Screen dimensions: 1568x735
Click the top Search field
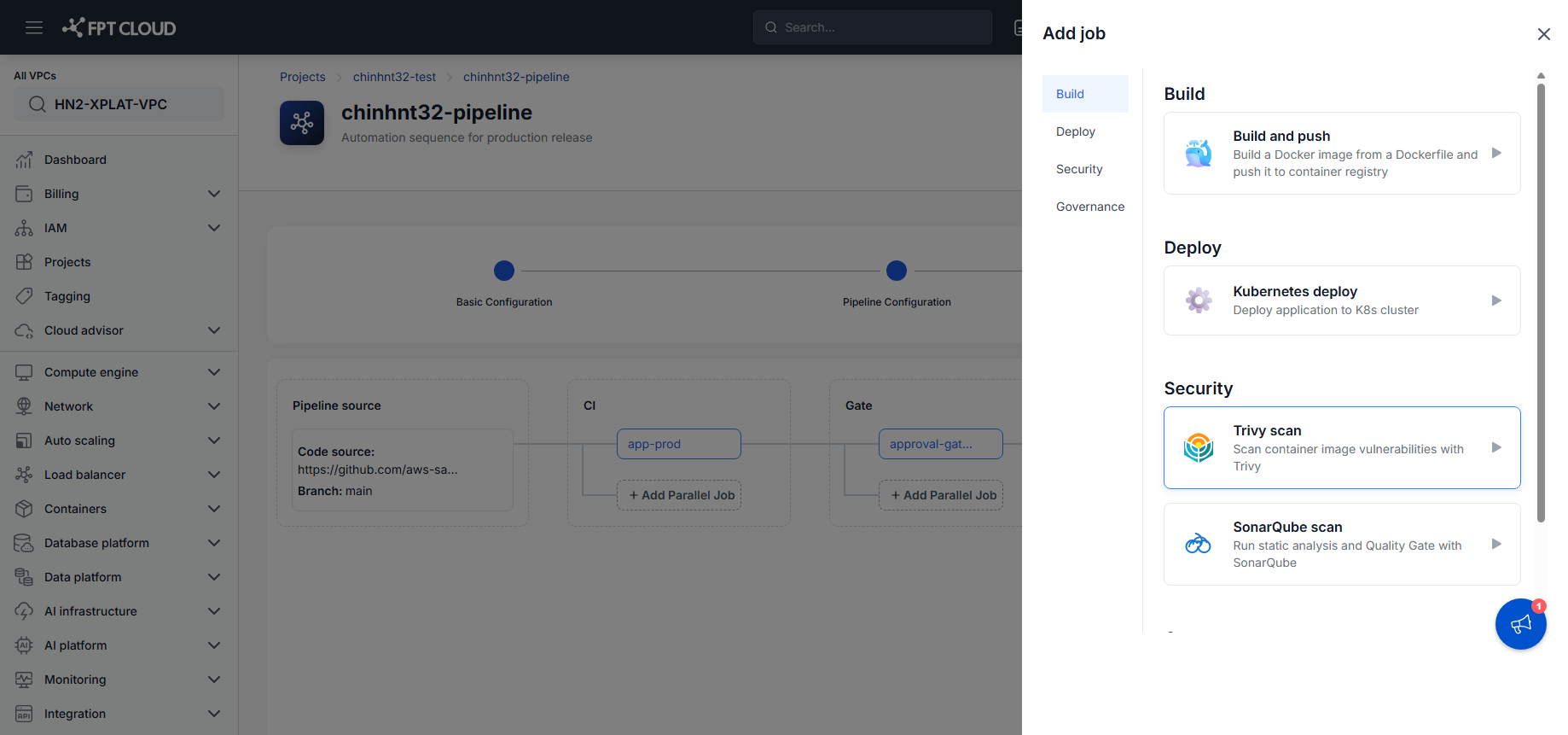(x=873, y=27)
